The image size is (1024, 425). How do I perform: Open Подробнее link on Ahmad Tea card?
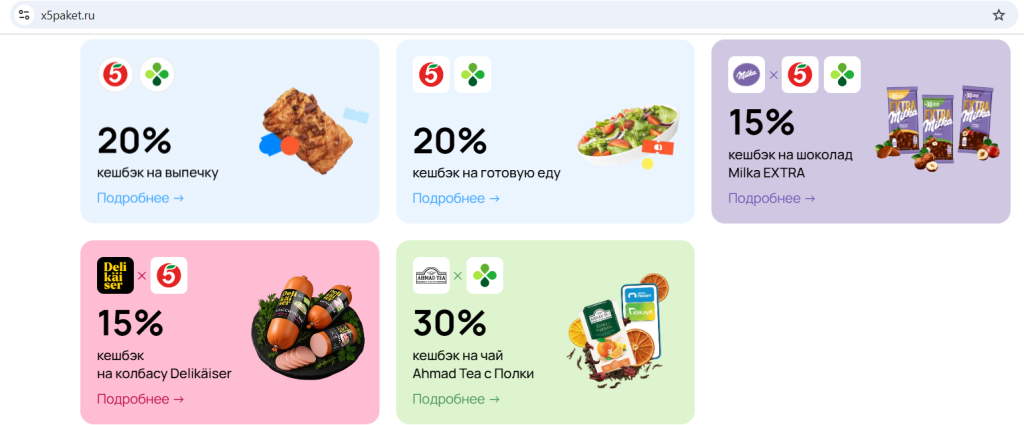456,399
